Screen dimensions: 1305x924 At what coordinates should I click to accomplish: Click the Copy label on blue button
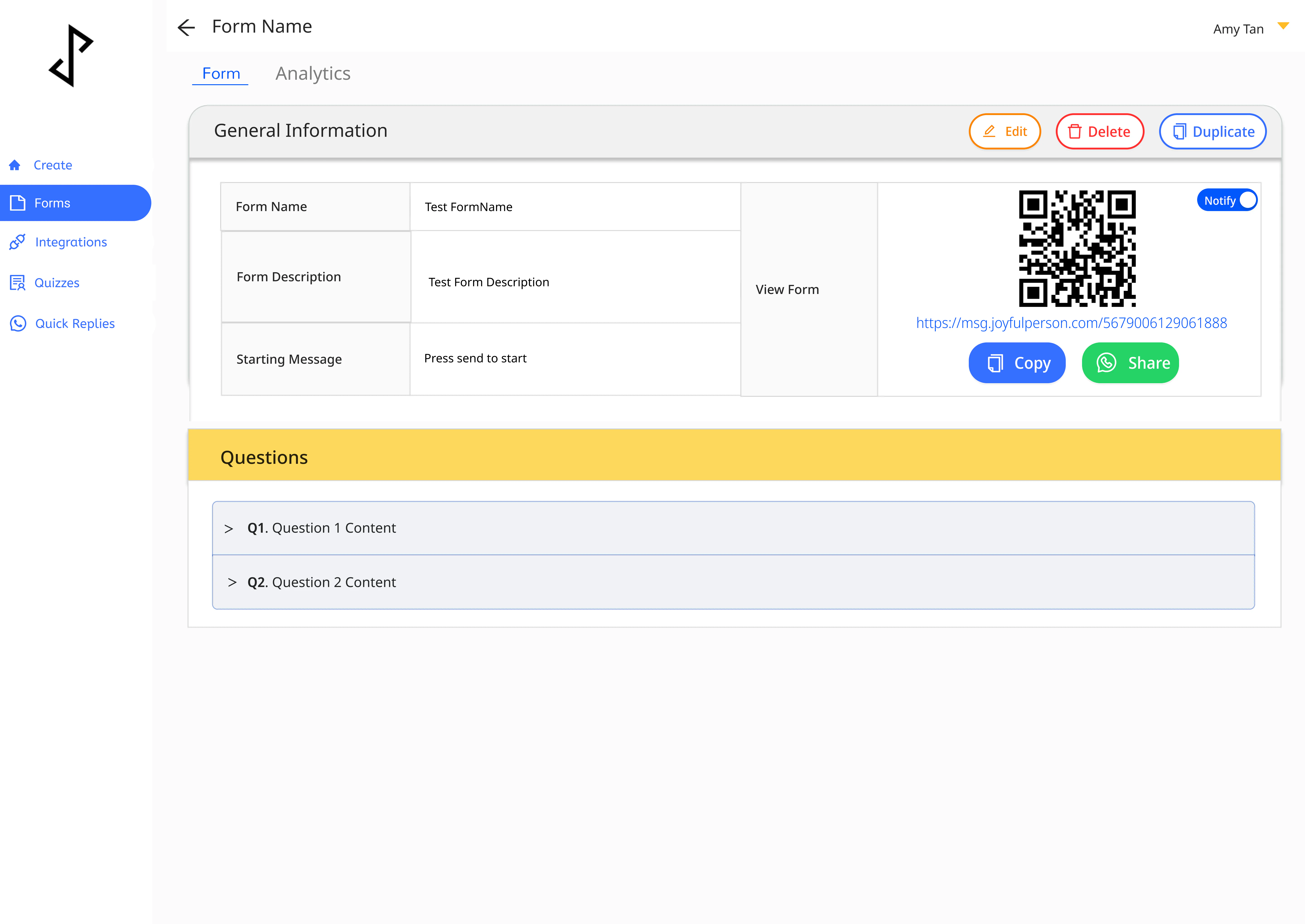click(1032, 363)
